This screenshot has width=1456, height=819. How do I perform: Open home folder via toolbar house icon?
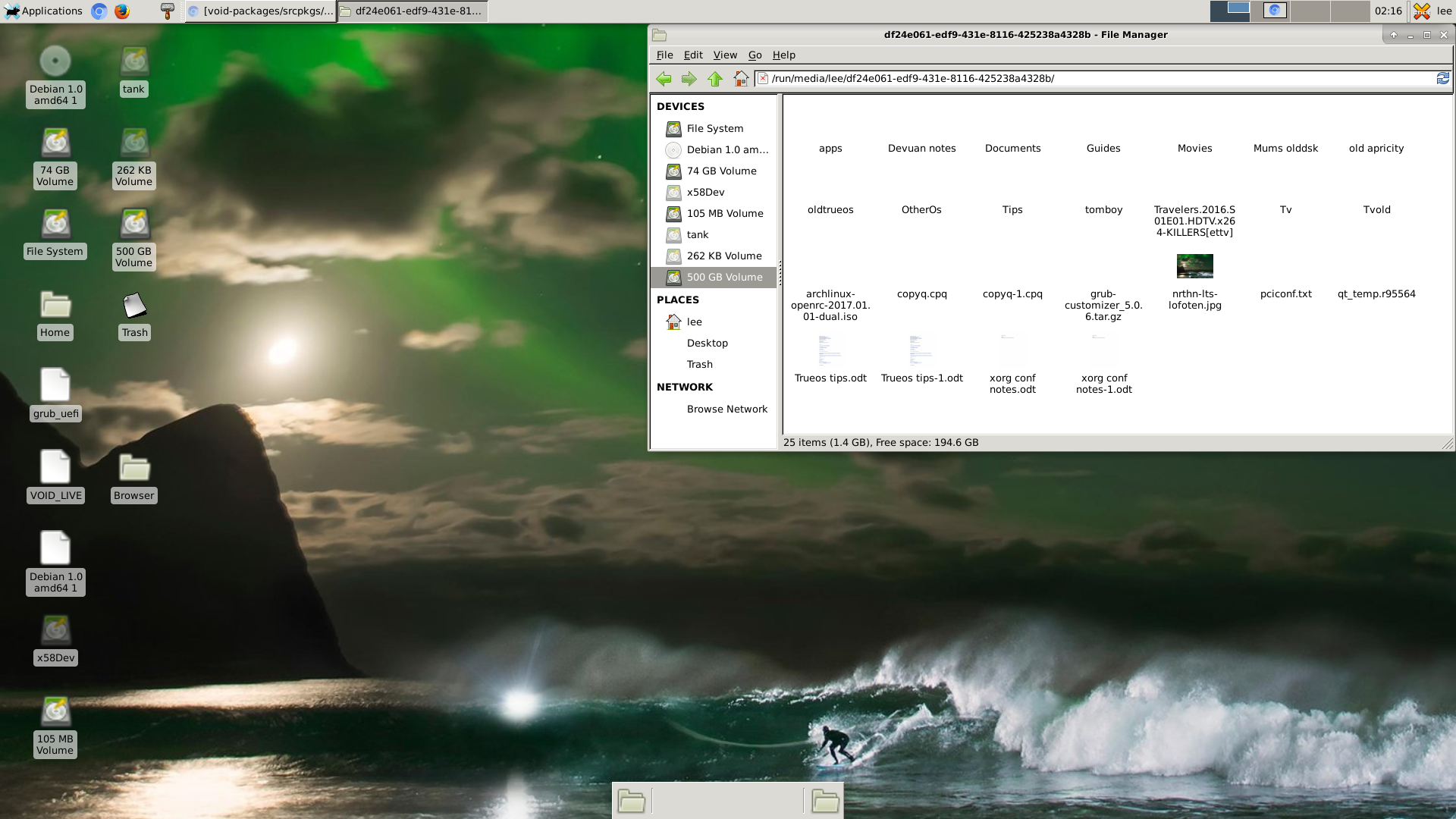741,79
